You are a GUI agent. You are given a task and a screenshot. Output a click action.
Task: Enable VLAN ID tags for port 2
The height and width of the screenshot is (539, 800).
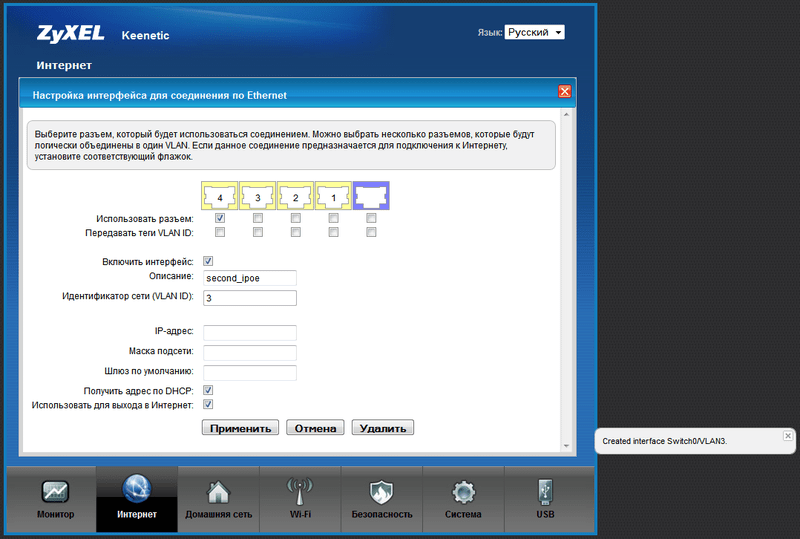point(295,232)
